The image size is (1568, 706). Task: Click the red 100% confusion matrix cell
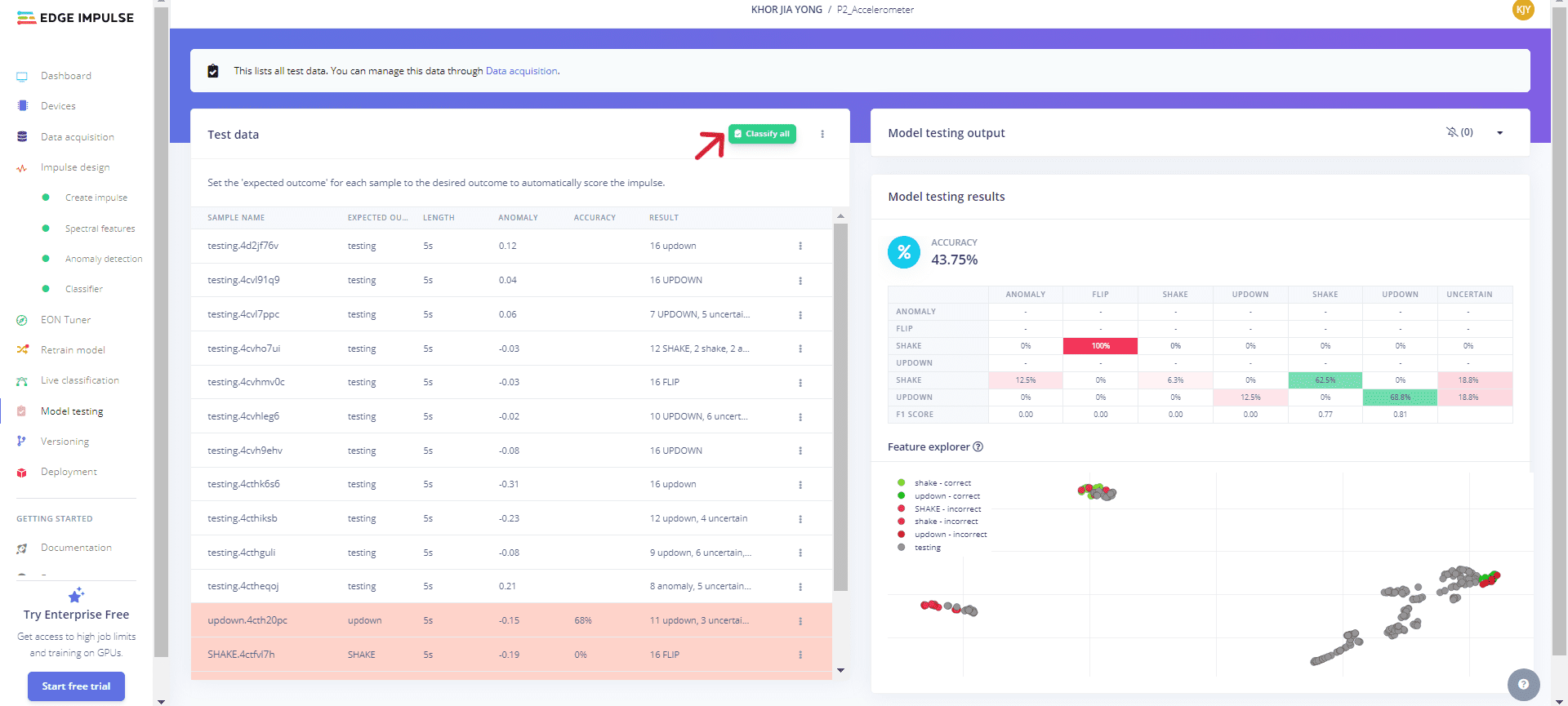pos(1100,346)
